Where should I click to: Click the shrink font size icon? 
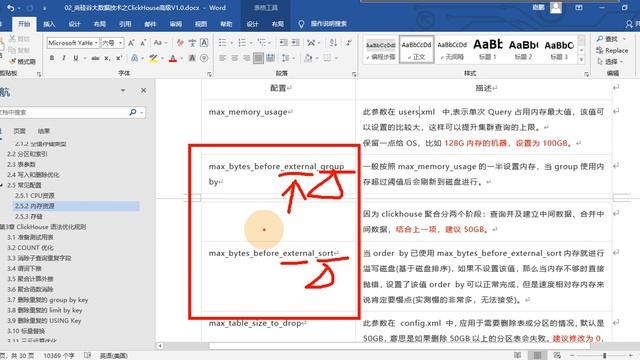(x=143, y=42)
